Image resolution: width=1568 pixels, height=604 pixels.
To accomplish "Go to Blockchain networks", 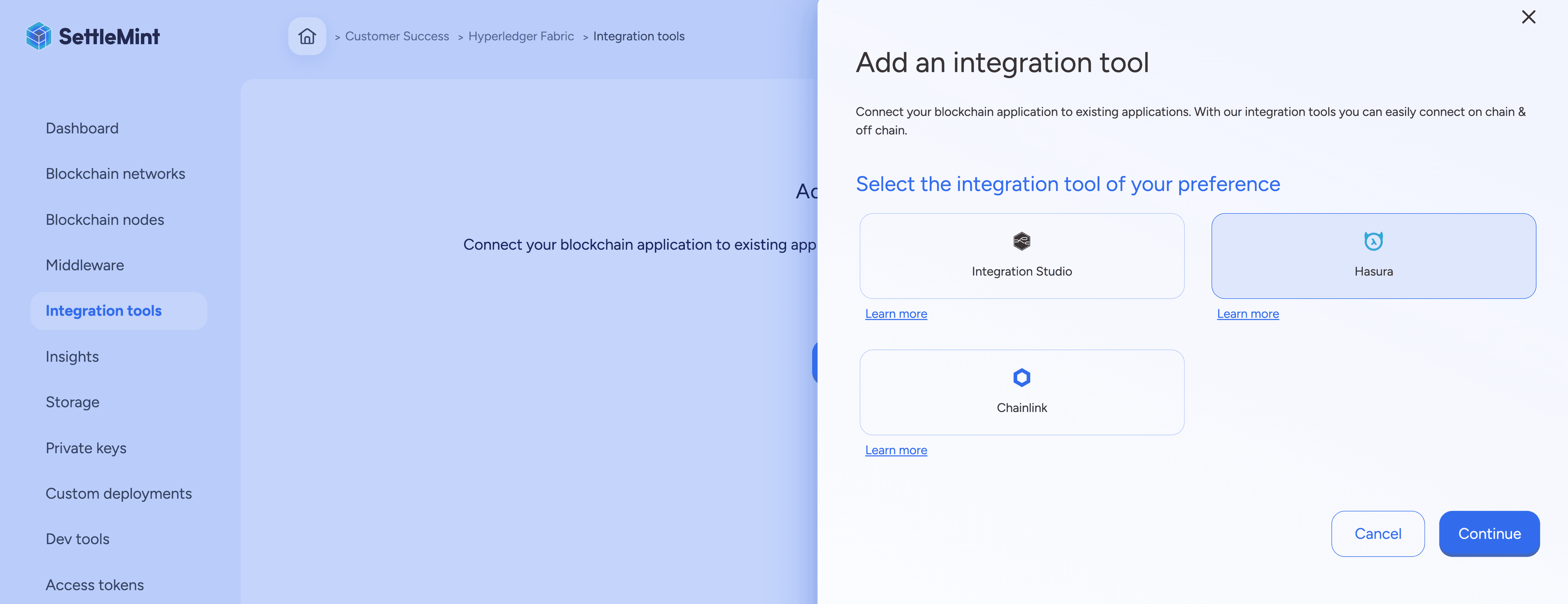I will pyautogui.click(x=116, y=174).
